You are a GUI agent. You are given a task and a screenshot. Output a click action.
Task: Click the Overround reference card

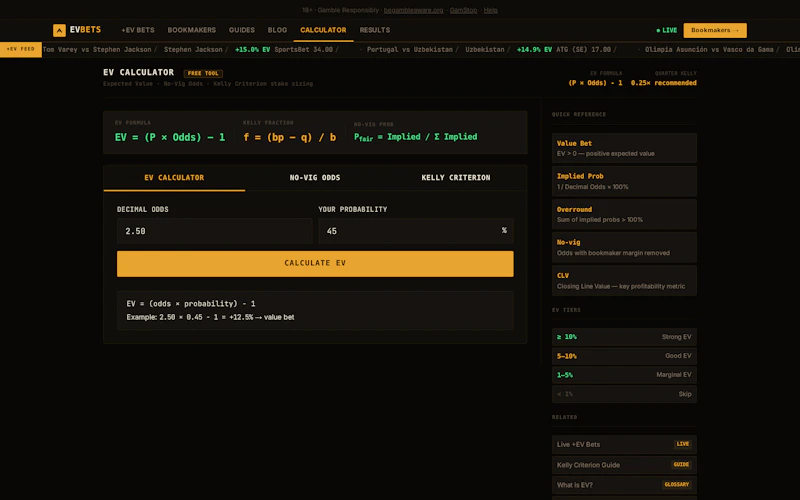(x=624, y=214)
